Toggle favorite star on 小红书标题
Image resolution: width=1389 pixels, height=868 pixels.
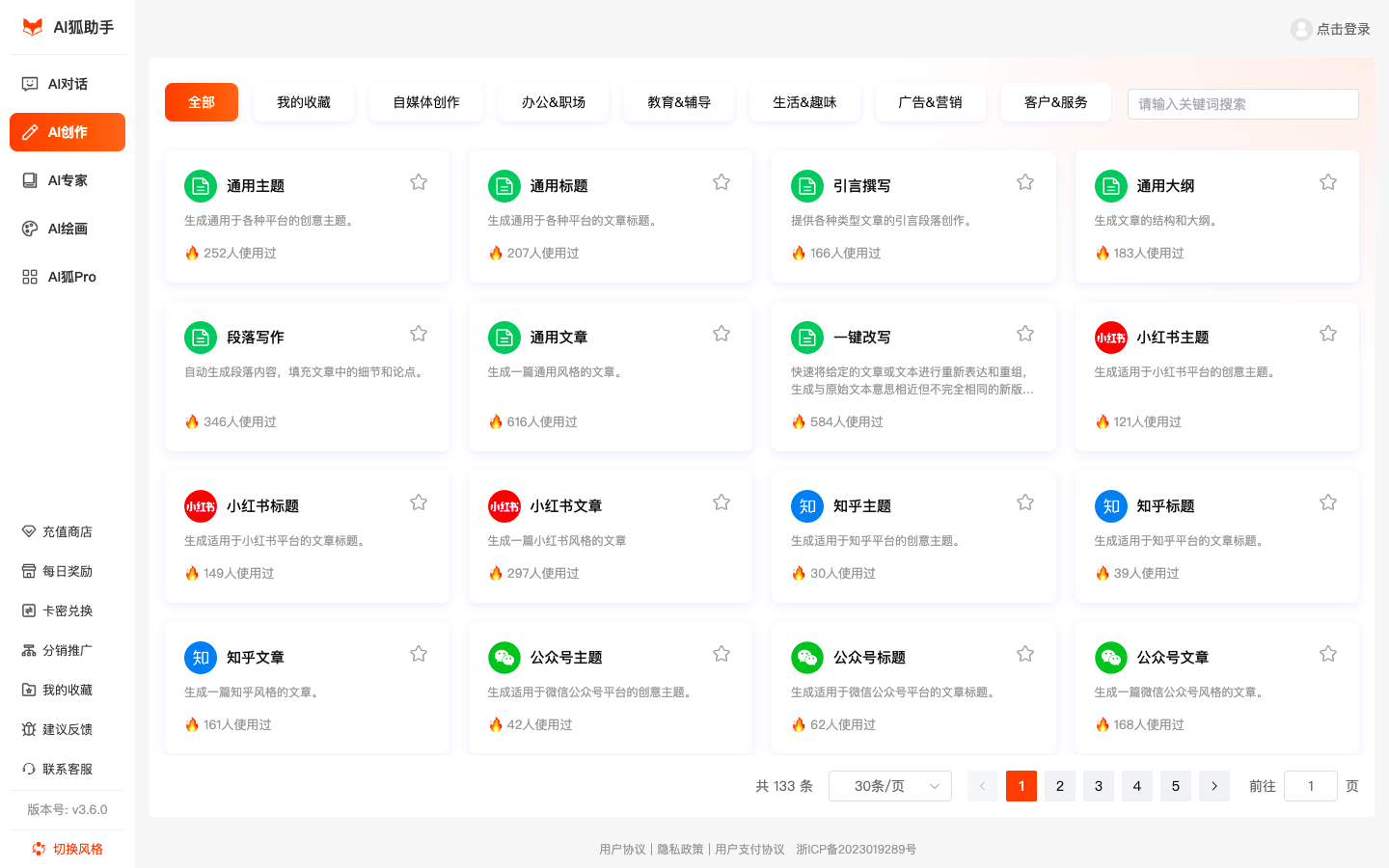tap(419, 502)
